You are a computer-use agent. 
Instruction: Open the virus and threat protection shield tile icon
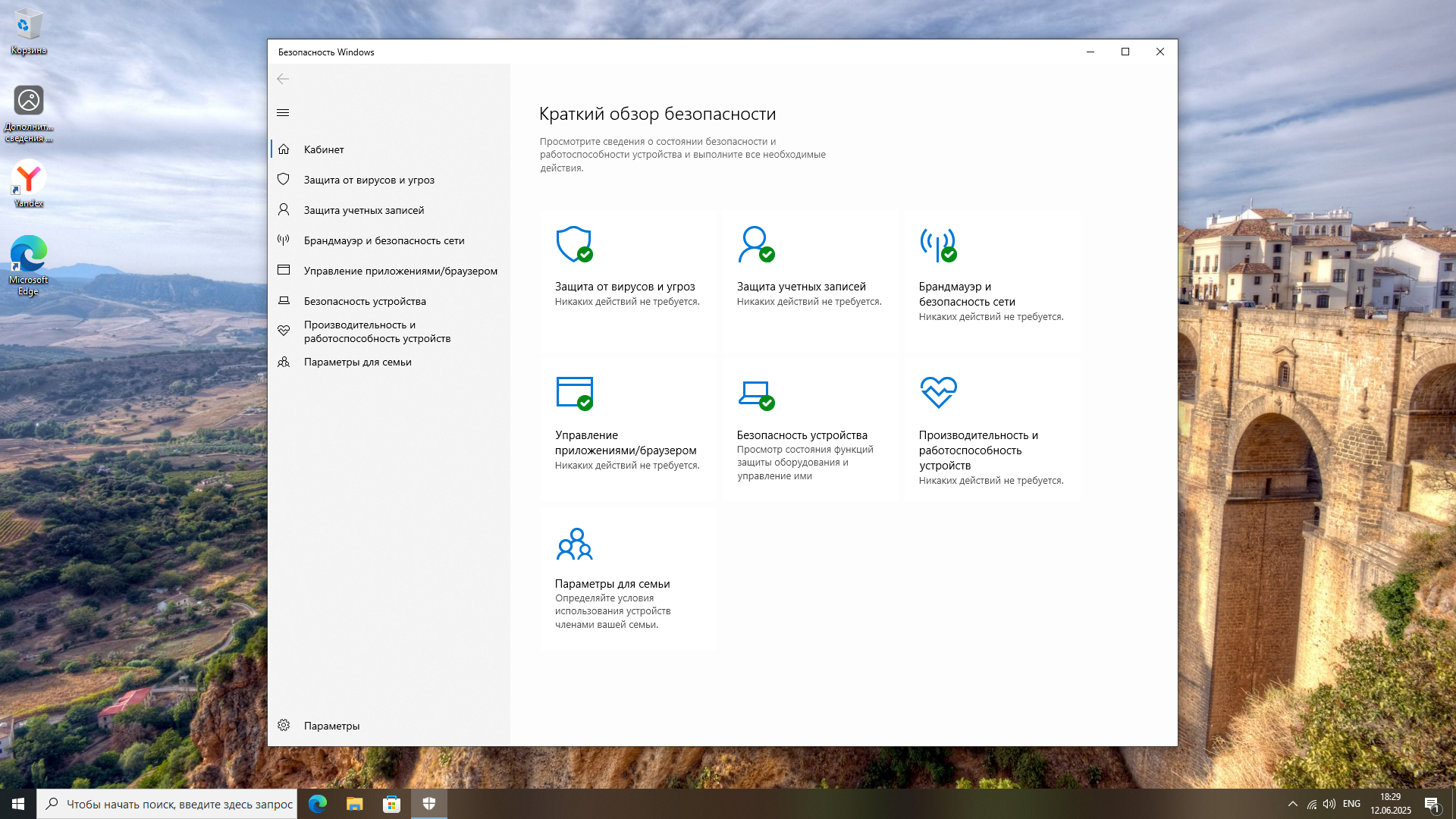(574, 244)
